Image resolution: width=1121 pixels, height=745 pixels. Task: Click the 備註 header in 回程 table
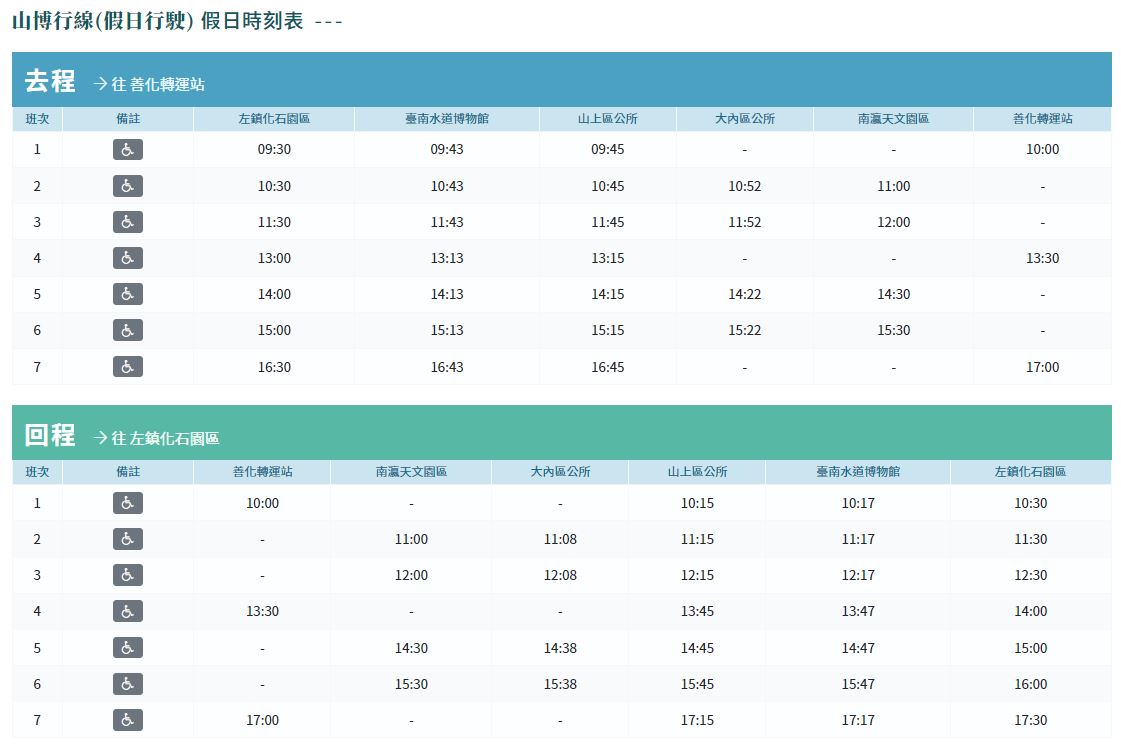point(127,472)
